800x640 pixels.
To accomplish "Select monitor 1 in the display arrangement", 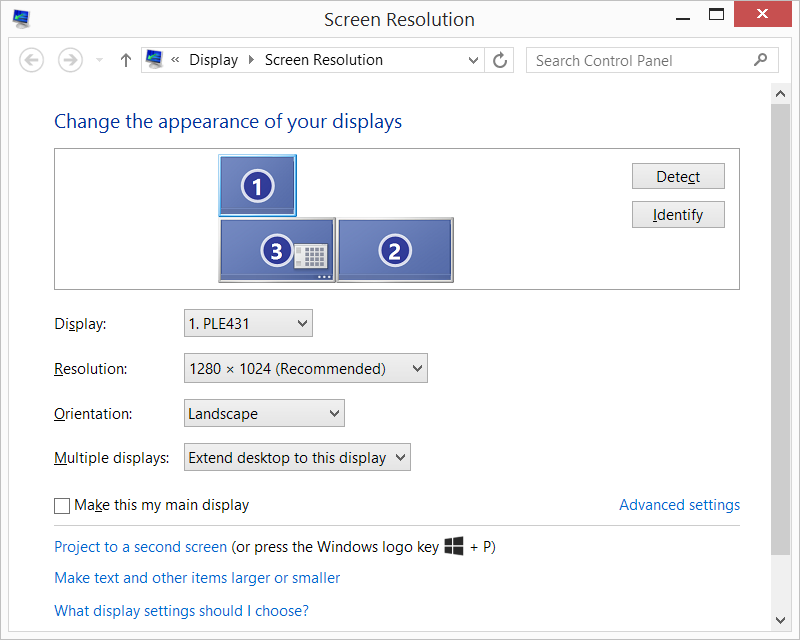I will tap(257, 186).
